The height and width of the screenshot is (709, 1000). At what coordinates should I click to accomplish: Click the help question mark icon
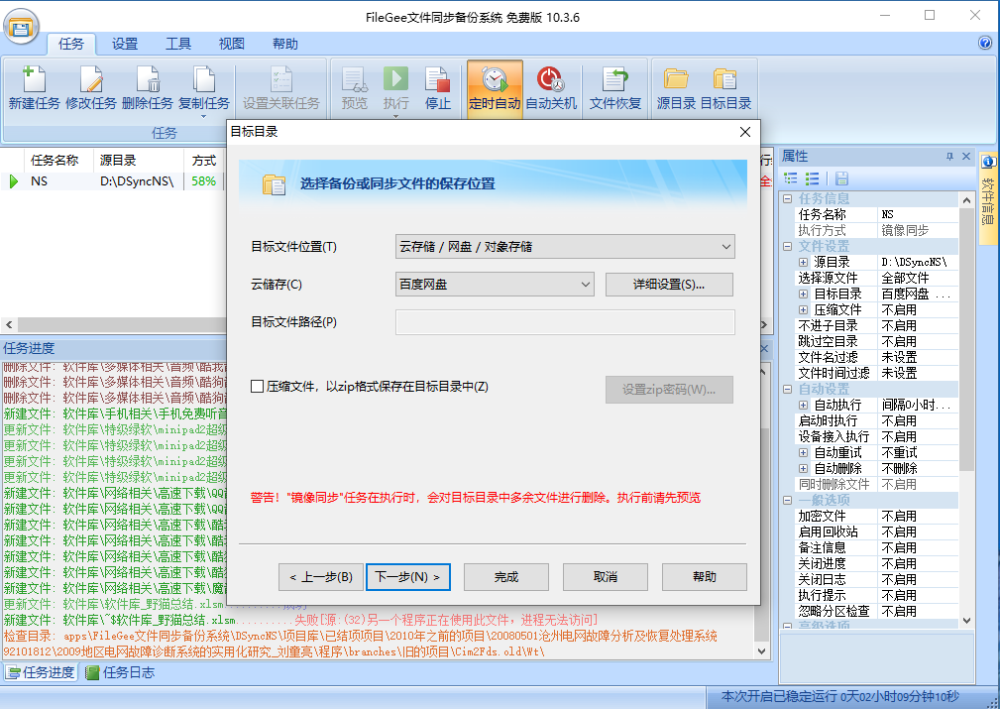pyautogui.click(x=985, y=43)
